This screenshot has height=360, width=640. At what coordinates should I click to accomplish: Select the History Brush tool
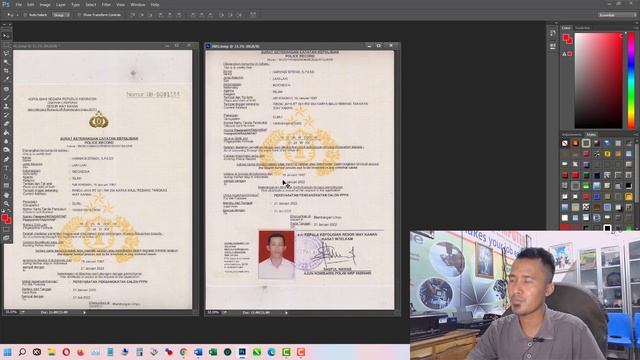click(6, 115)
